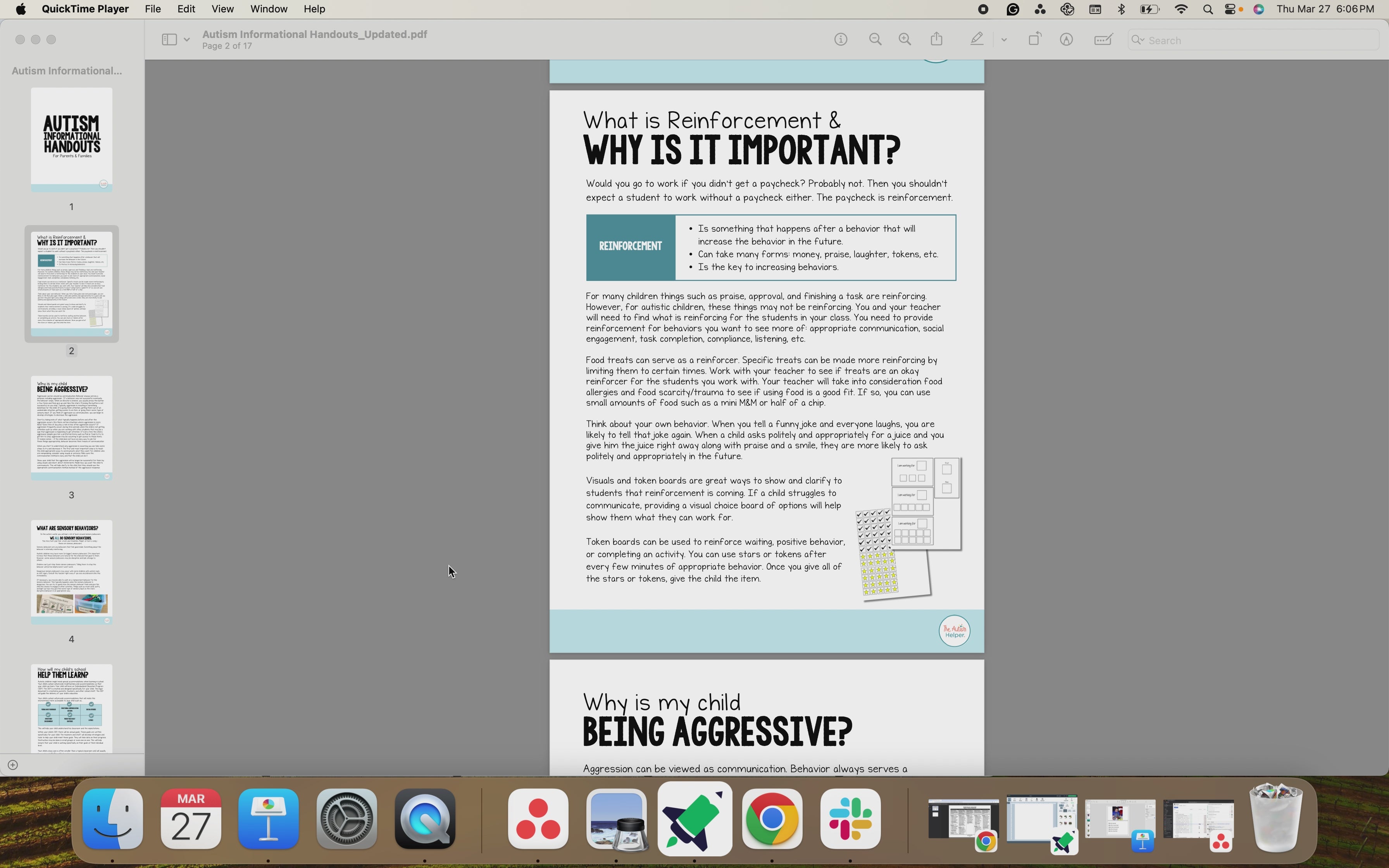This screenshot has width=1389, height=868.
Task: Zoom out the PDF view
Action: (875, 39)
